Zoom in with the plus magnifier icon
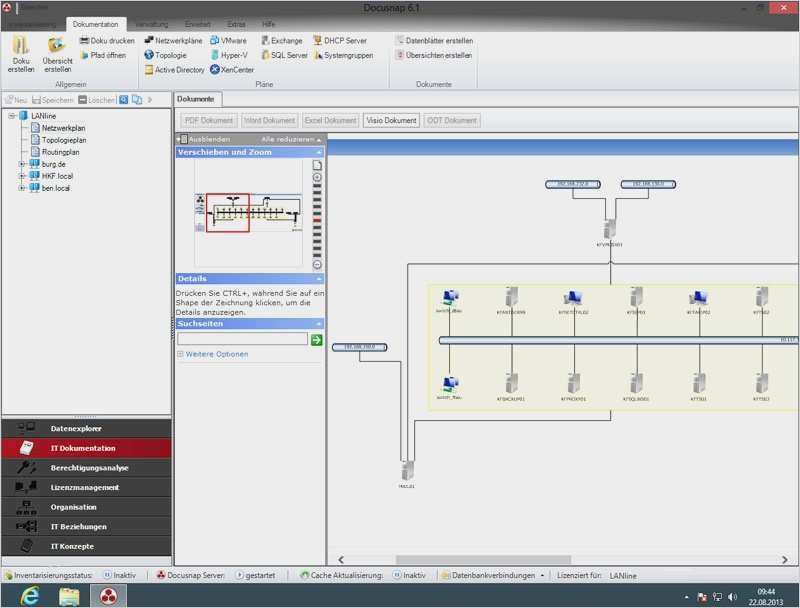 pyautogui.click(x=317, y=177)
